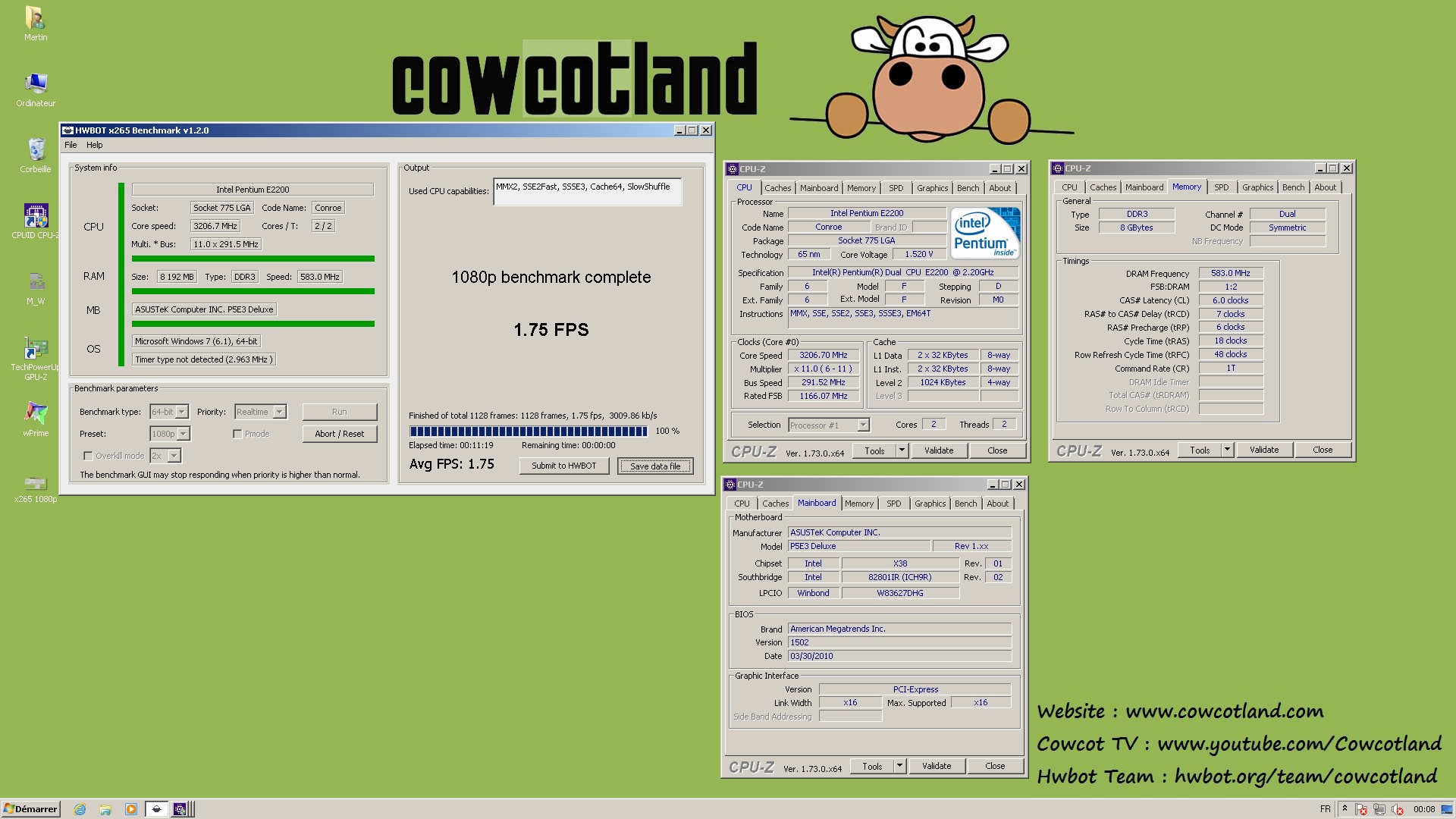Viewport: 1456px width, 819px height.
Task: Click Close in CPU-Z Memory window
Action: click(1323, 450)
